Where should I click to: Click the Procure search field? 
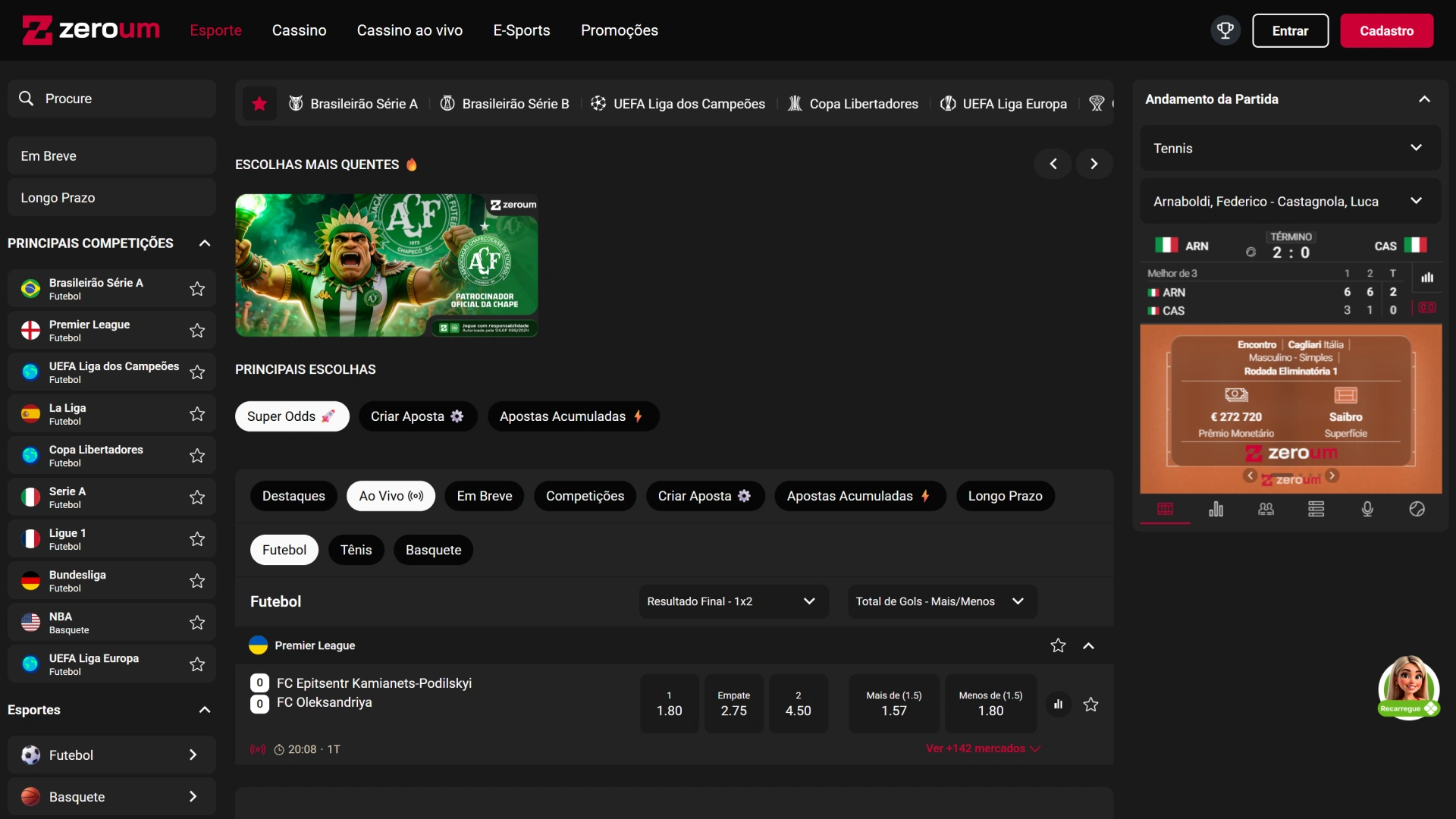pyautogui.click(x=111, y=99)
